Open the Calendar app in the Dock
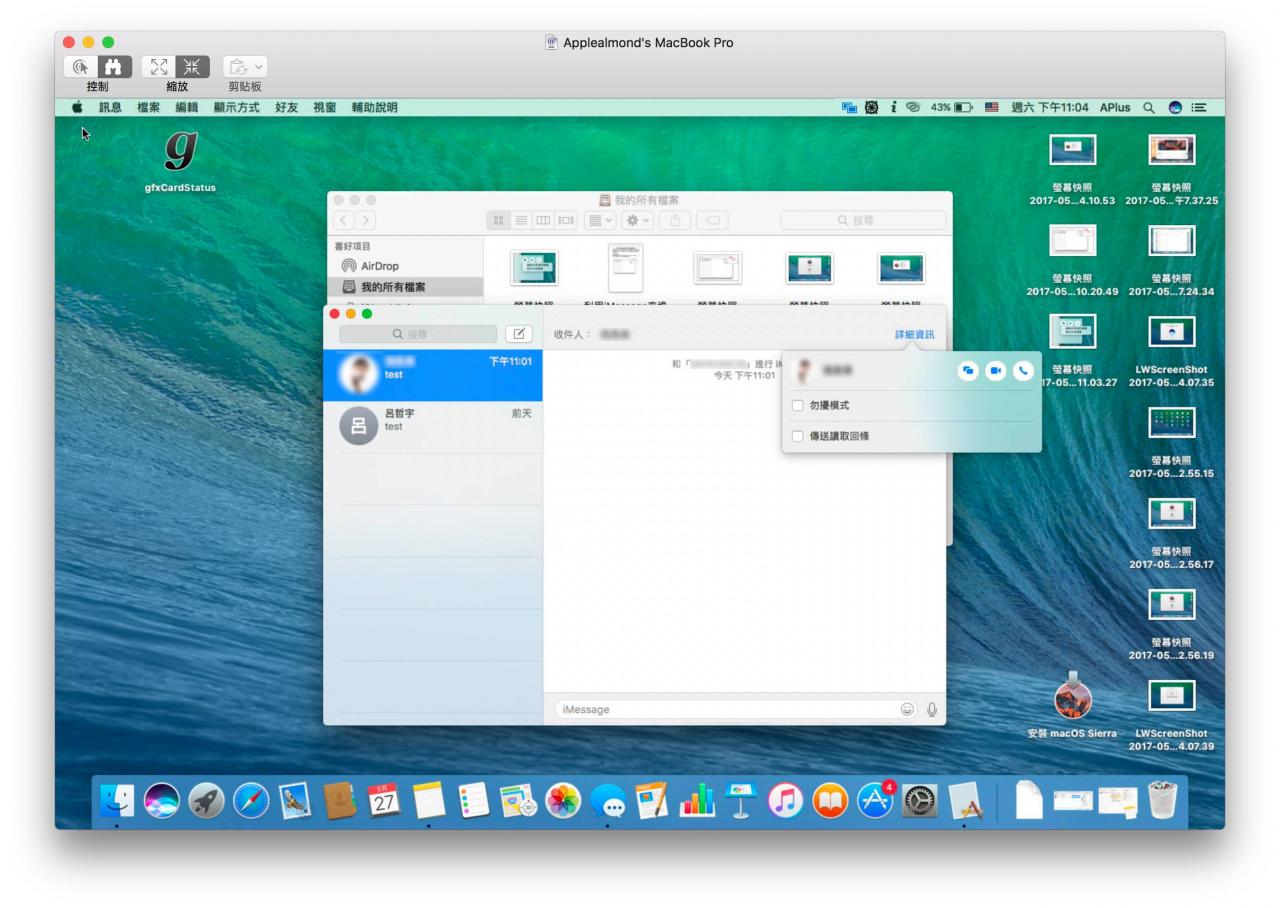The image size is (1280, 908). point(384,800)
